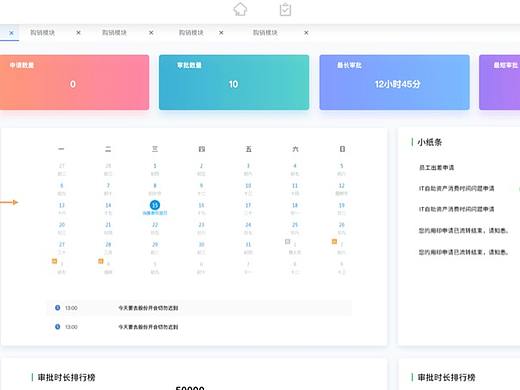This screenshot has height=390, width=520.
Task: Select date 10 in the calendar
Action: [248, 186]
